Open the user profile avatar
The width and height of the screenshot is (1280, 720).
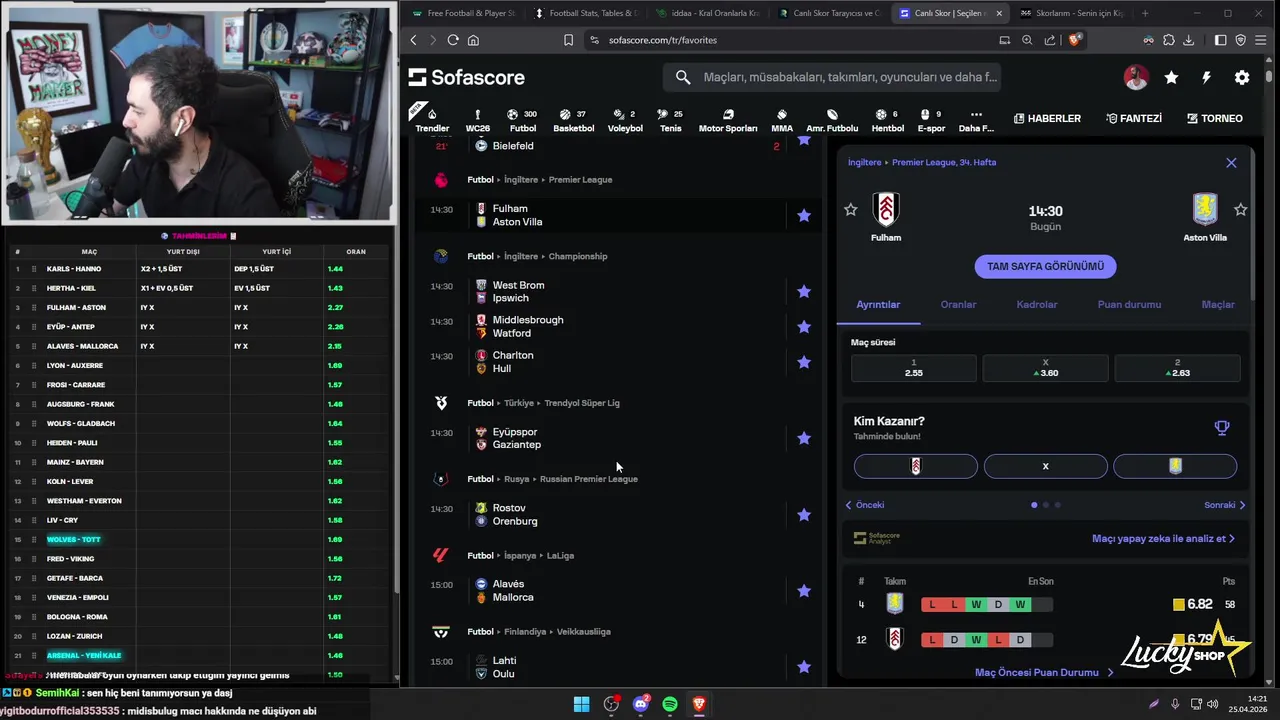click(x=1136, y=77)
